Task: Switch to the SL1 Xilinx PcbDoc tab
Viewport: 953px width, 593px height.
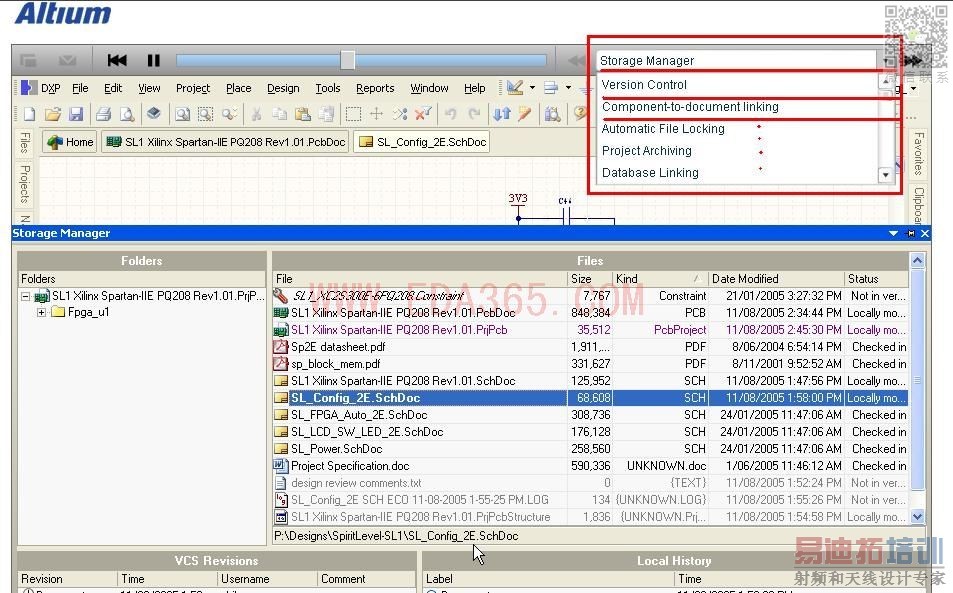Action: pyautogui.click(x=225, y=142)
